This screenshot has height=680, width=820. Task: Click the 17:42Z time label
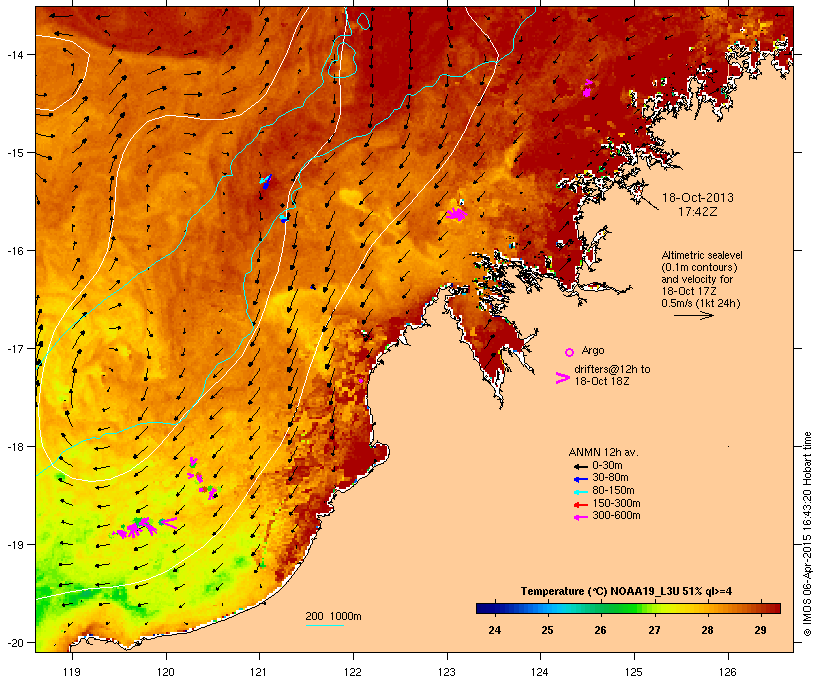[698, 212]
